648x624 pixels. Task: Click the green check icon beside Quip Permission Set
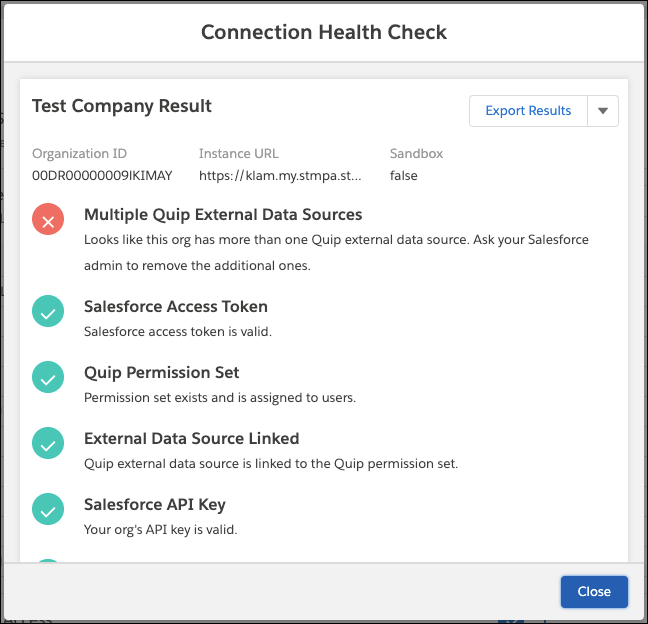coord(48,377)
